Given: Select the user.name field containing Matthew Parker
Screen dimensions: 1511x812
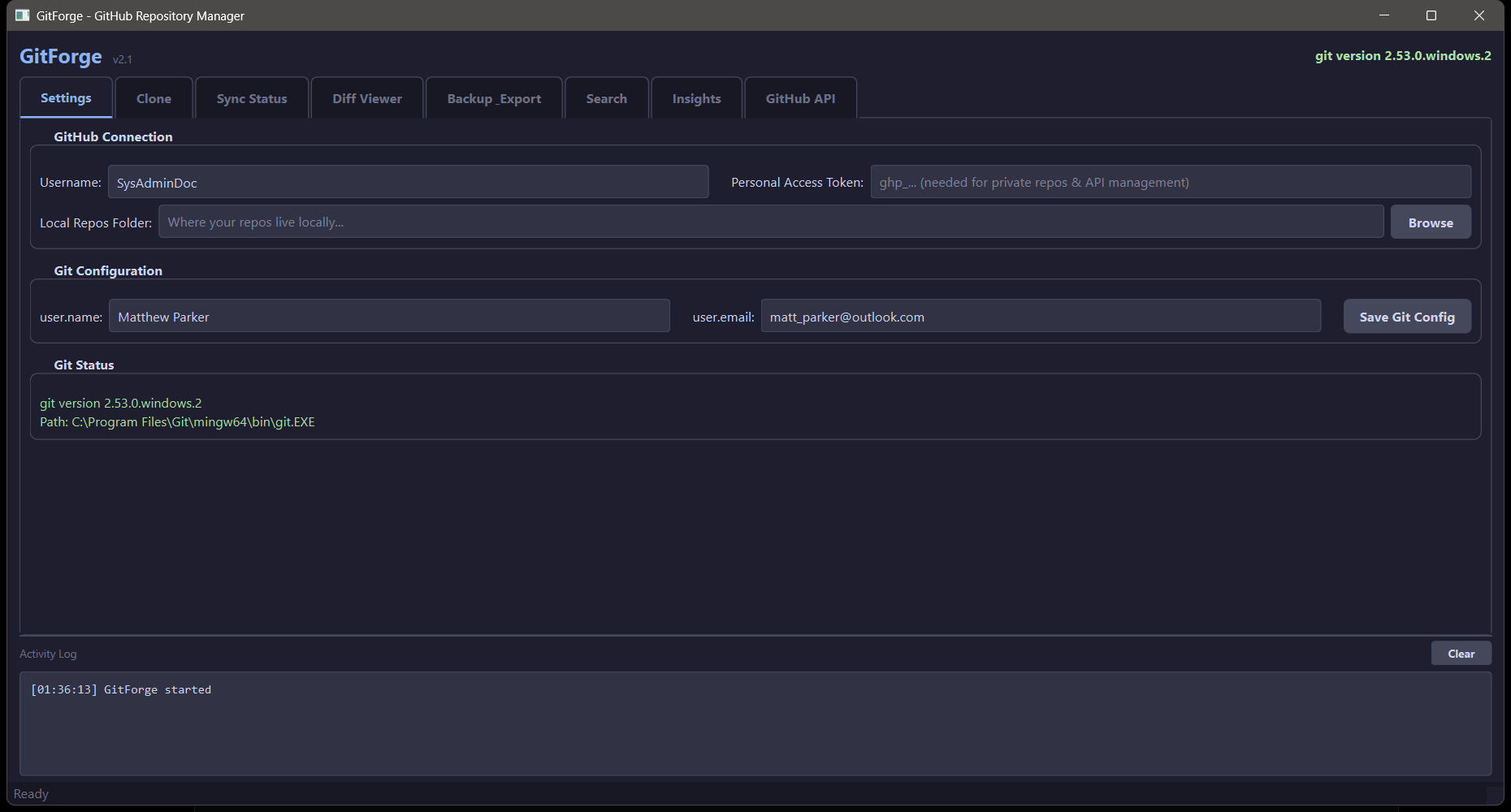Looking at the screenshot, I should coord(388,316).
